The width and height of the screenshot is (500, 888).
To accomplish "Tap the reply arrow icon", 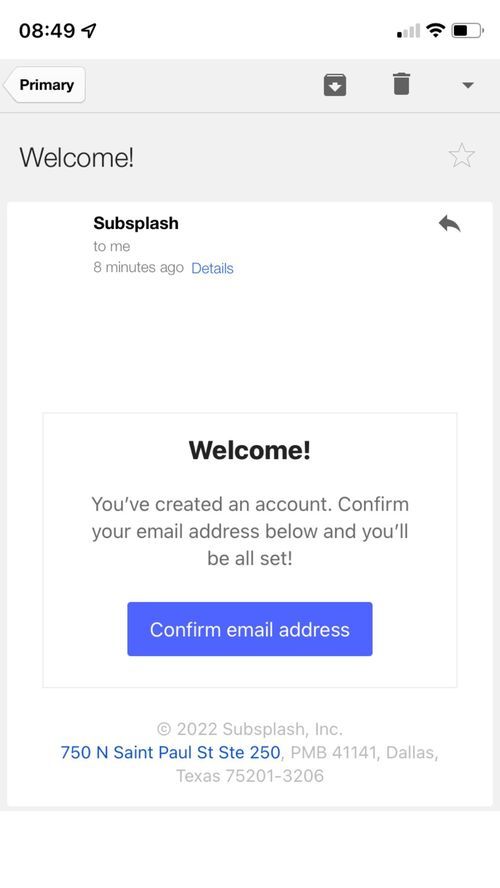I will pyautogui.click(x=450, y=224).
